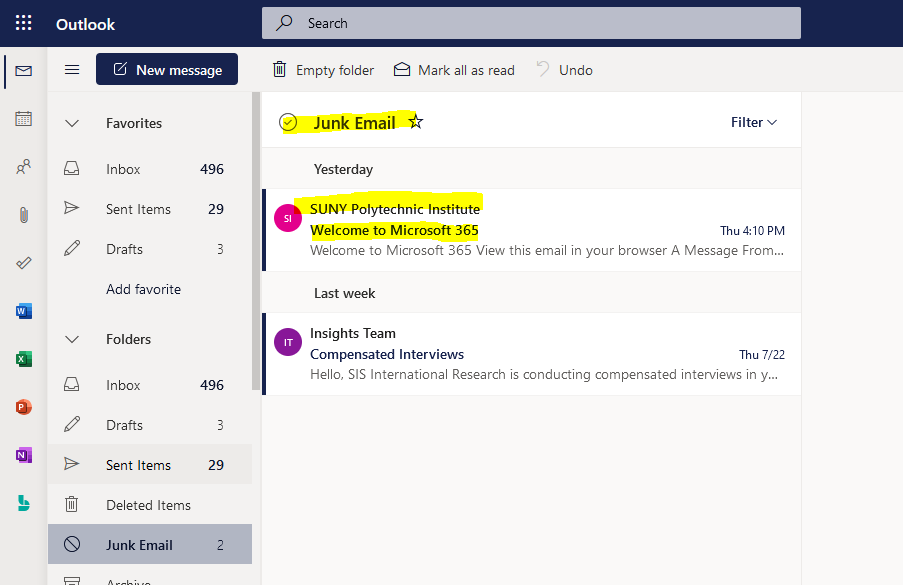Viewport: 903px width, 585px height.
Task: Open the Deleted Items folder
Action: point(150,505)
